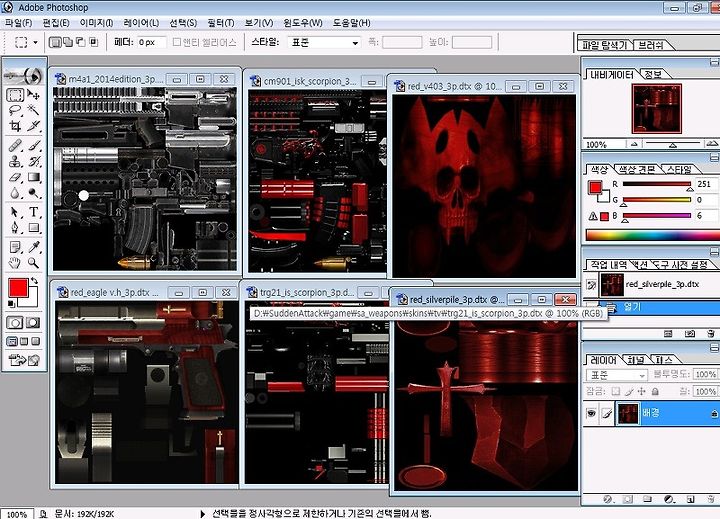Select the Blur tool
720x519 pixels.
(15, 193)
